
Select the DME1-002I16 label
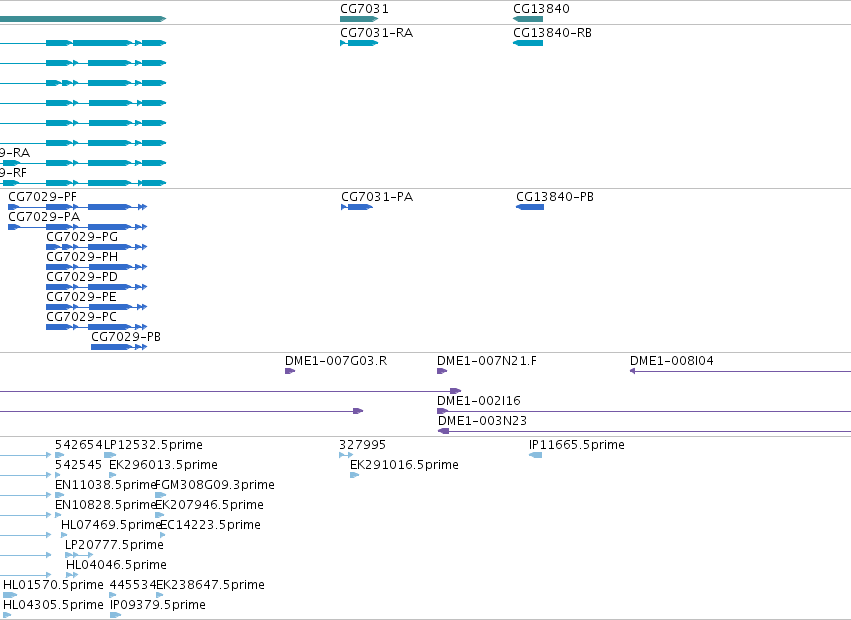479,401
